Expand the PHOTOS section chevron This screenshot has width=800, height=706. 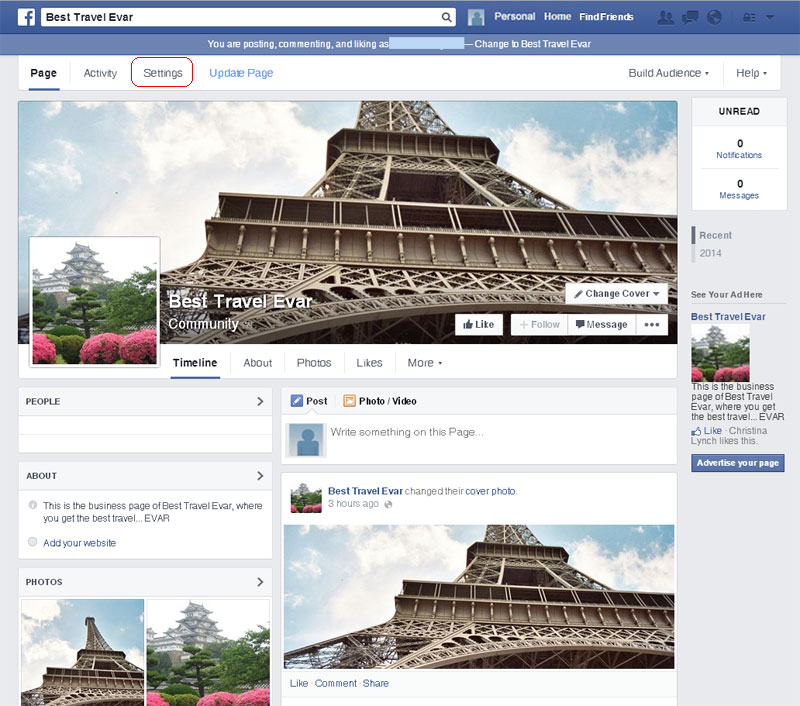coord(260,582)
